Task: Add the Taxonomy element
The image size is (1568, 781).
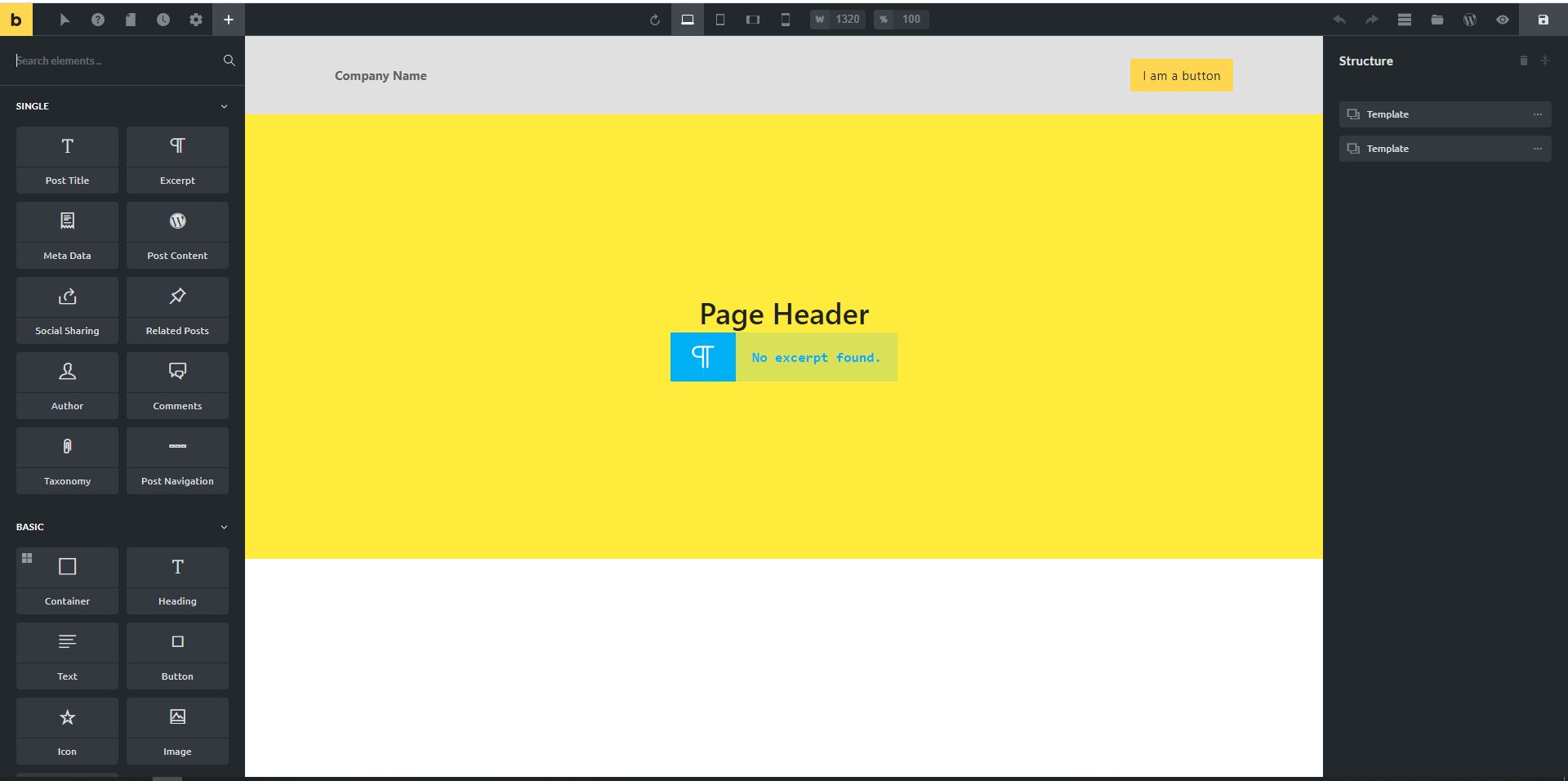Action: [x=67, y=461]
